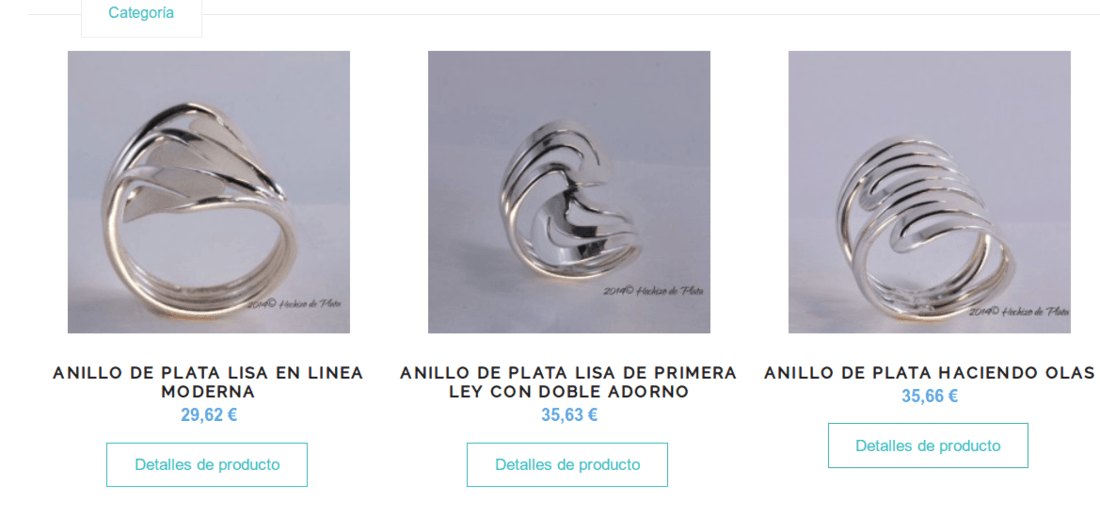Viewport: 1100px width, 518px height.
Task: Select the wave-making silver ring picture
Action: point(930,192)
